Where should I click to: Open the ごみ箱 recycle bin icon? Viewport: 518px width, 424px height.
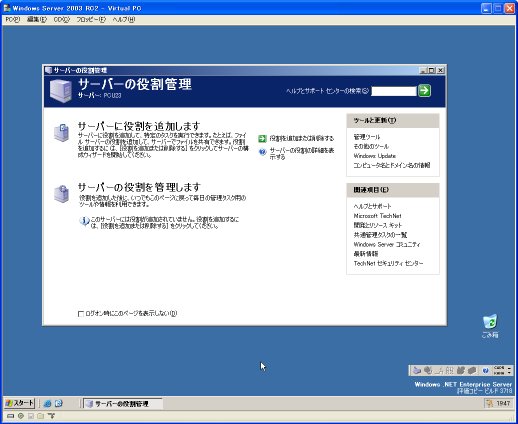[x=490, y=326]
